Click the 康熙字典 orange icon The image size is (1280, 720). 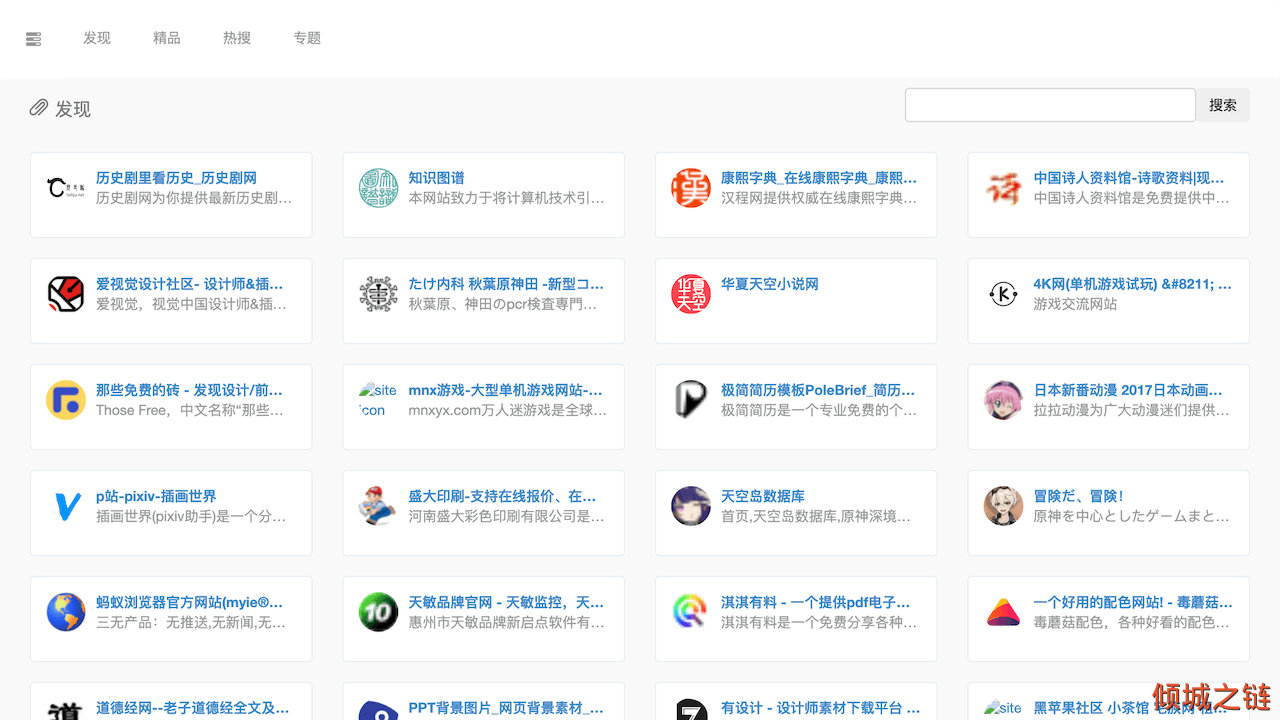pyautogui.click(x=691, y=188)
